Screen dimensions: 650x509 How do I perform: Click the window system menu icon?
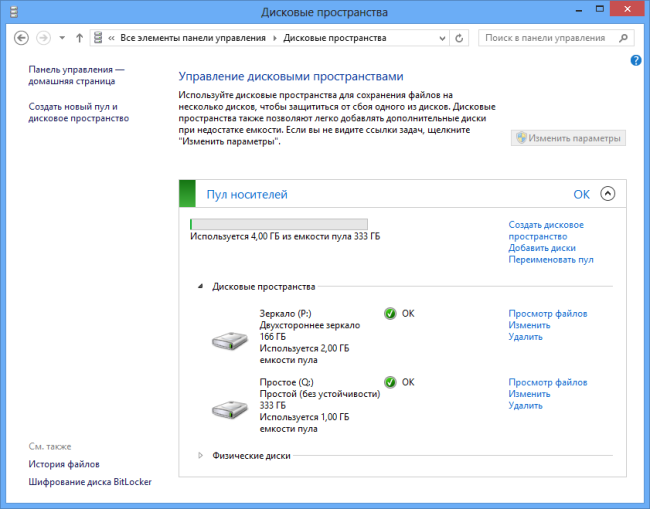pyautogui.click(x=13, y=12)
